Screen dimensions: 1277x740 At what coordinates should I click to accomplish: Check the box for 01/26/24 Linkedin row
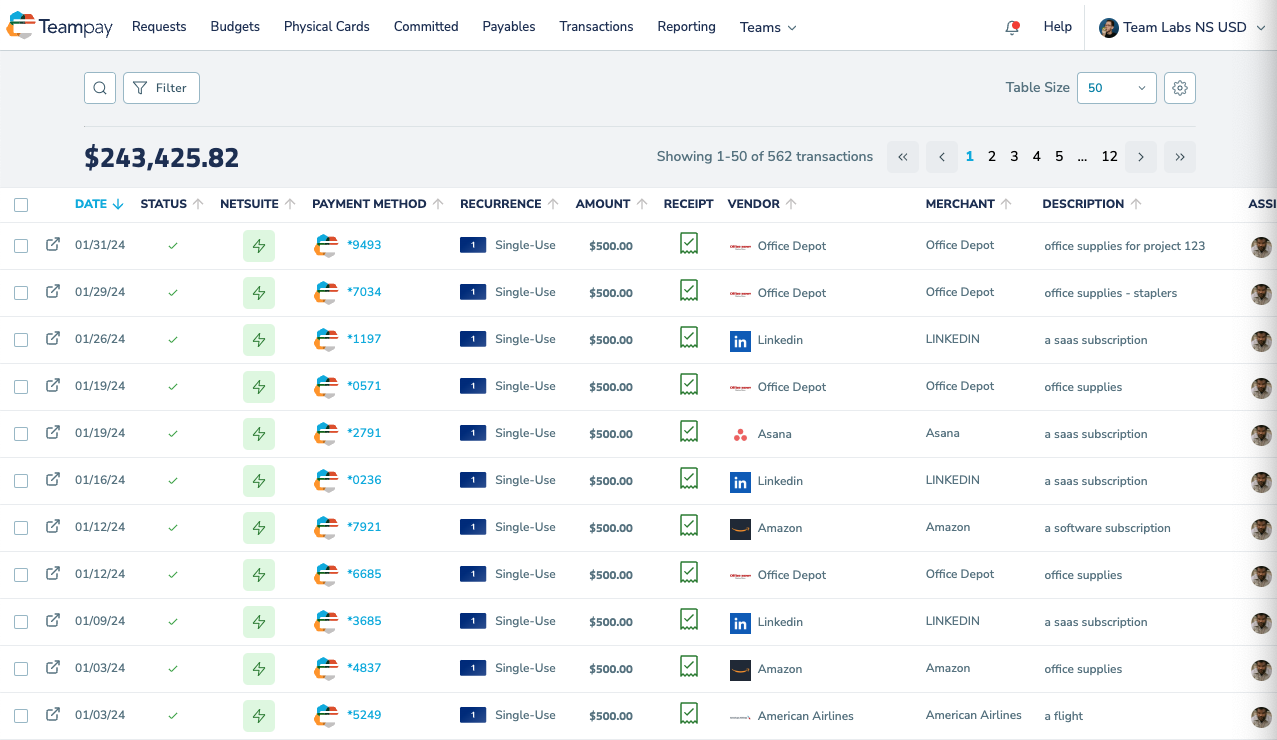click(x=21, y=340)
